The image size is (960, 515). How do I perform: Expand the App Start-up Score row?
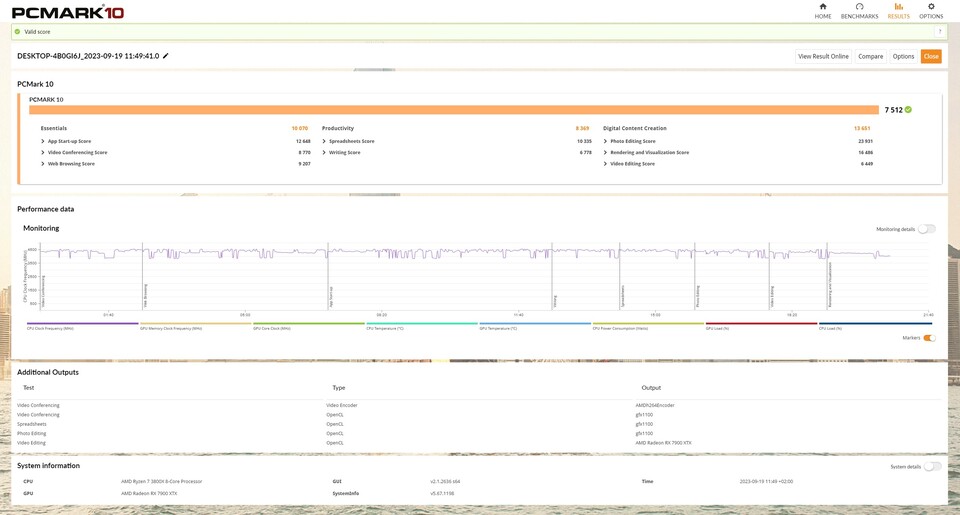(x=43, y=141)
